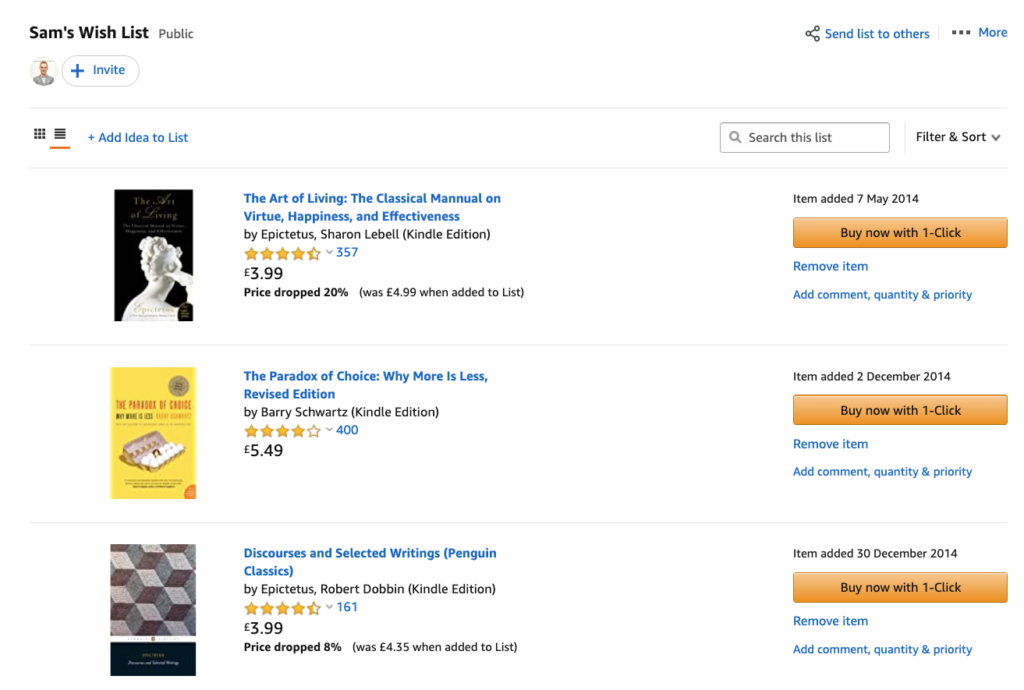Open the Filter & Sort dropdown
Viewport: 1024px width, 690px height.
[x=956, y=137]
